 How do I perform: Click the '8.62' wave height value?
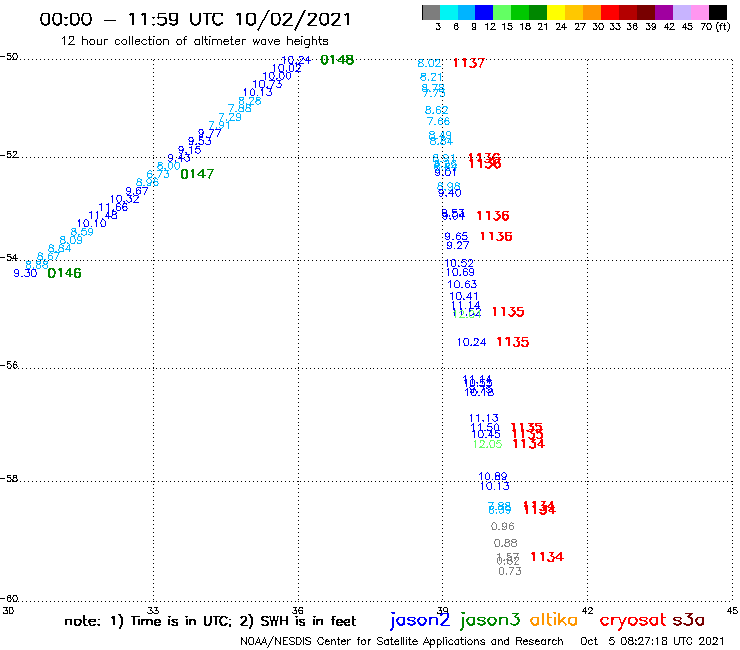pyautogui.click(x=437, y=110)
